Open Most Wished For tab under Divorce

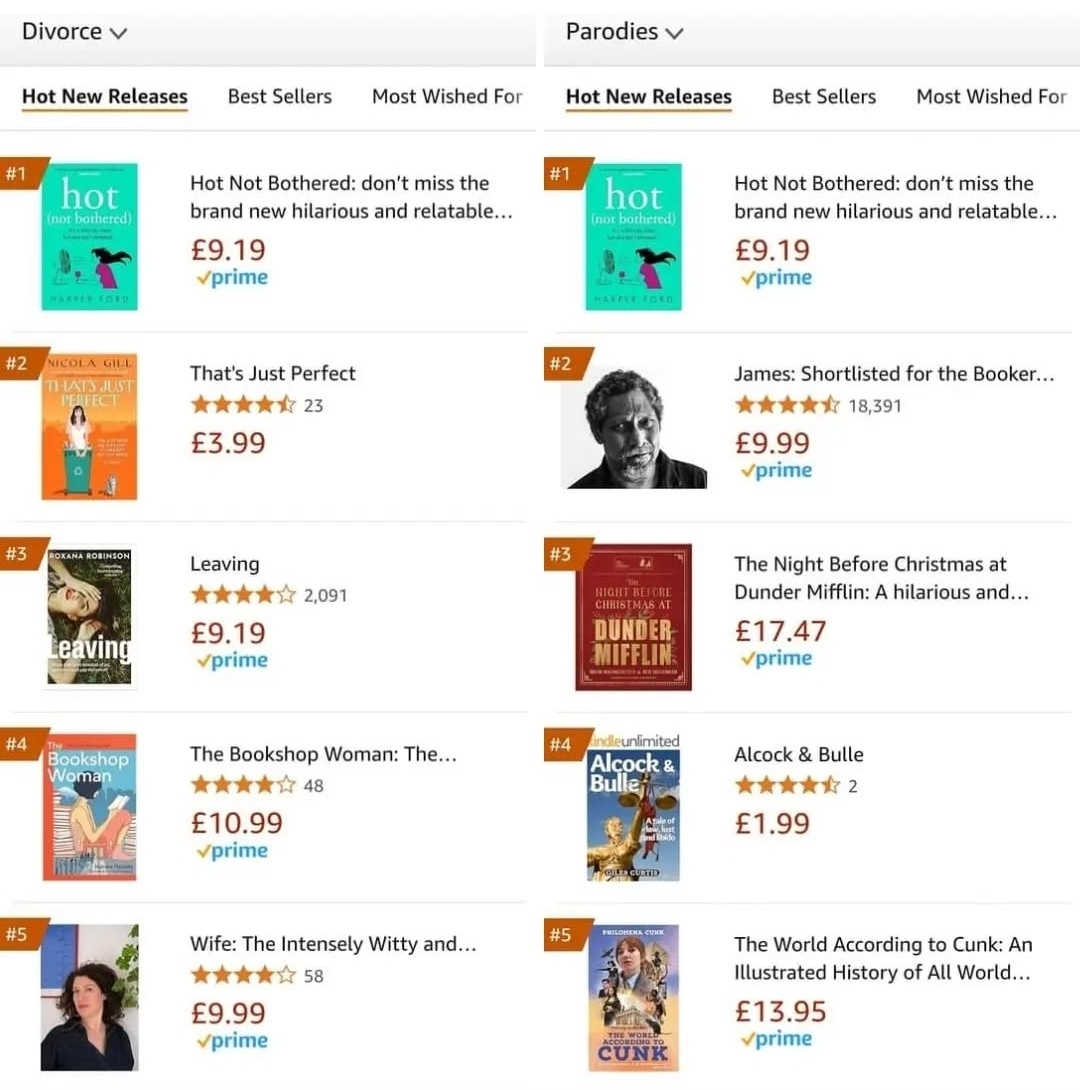coord(447,97)
